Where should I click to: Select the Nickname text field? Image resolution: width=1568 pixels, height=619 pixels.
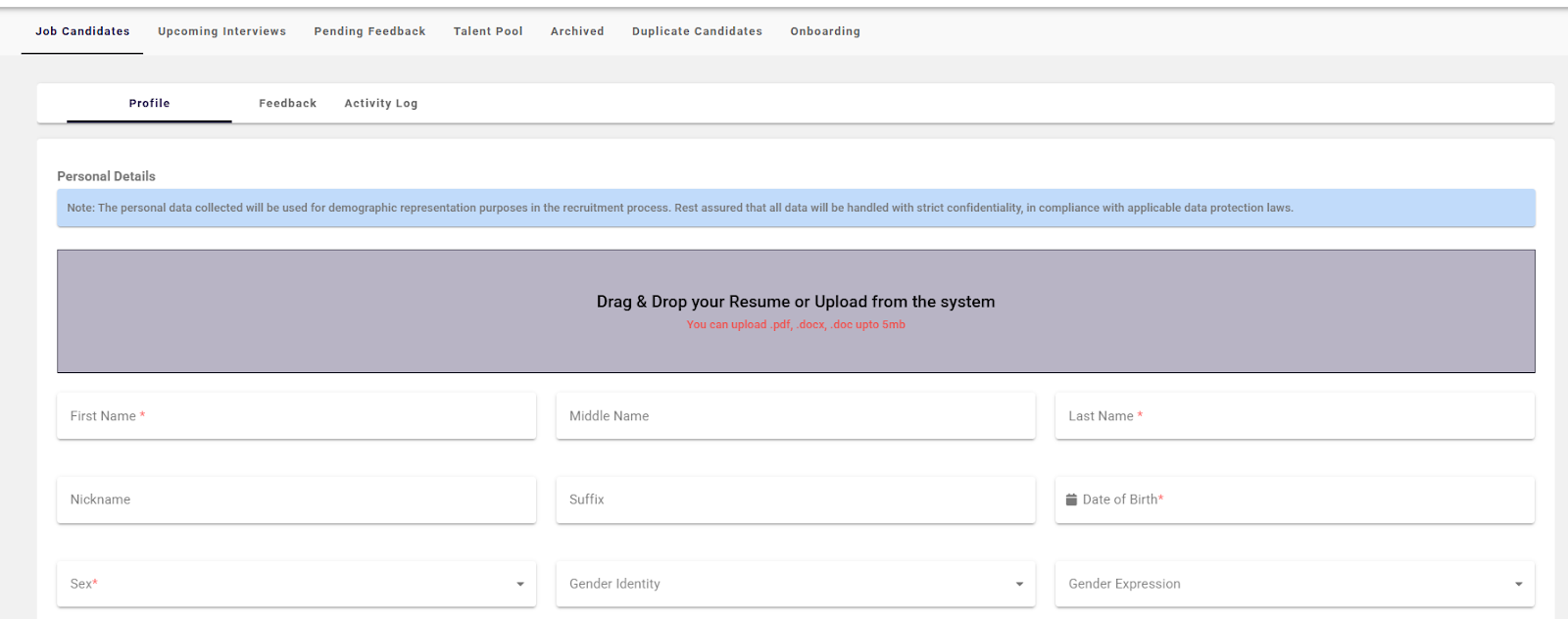296,500
